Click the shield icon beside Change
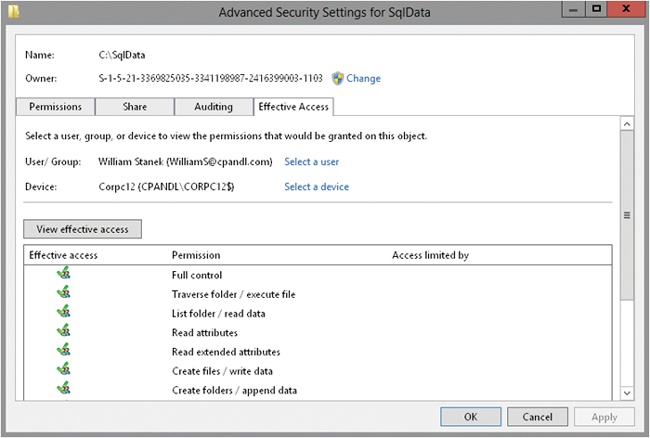The height and width of the screenshot is (438, 650). 338,78
